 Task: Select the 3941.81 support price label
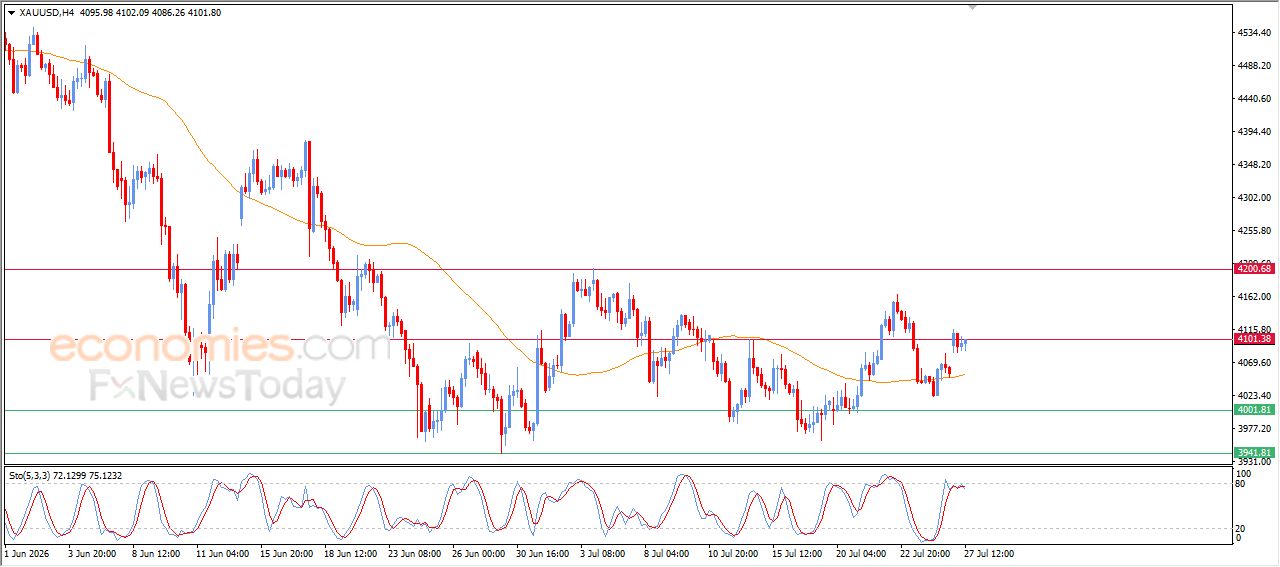click(1254, 453)
